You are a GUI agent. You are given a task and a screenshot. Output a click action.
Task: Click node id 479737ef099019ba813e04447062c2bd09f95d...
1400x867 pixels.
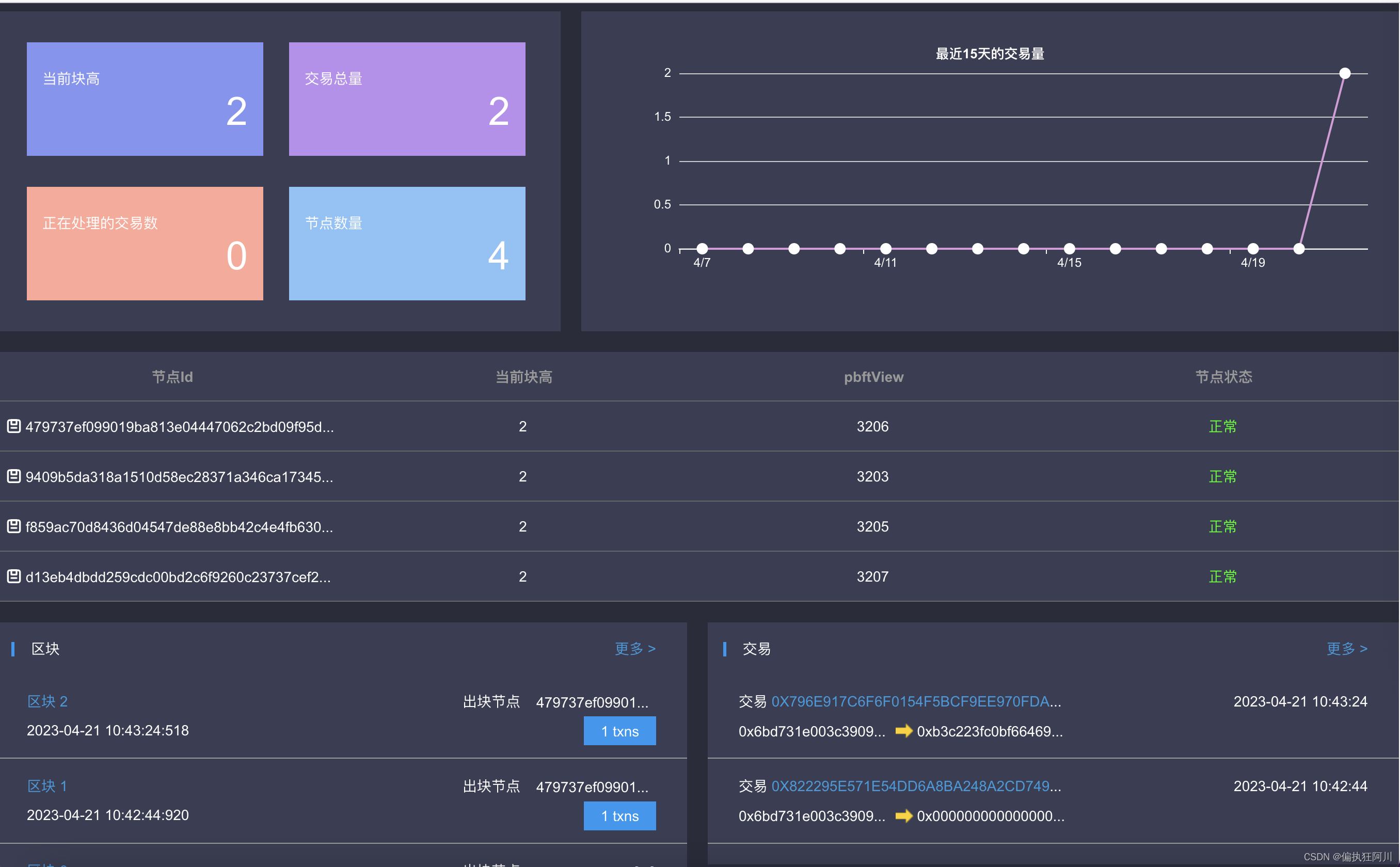179,427
